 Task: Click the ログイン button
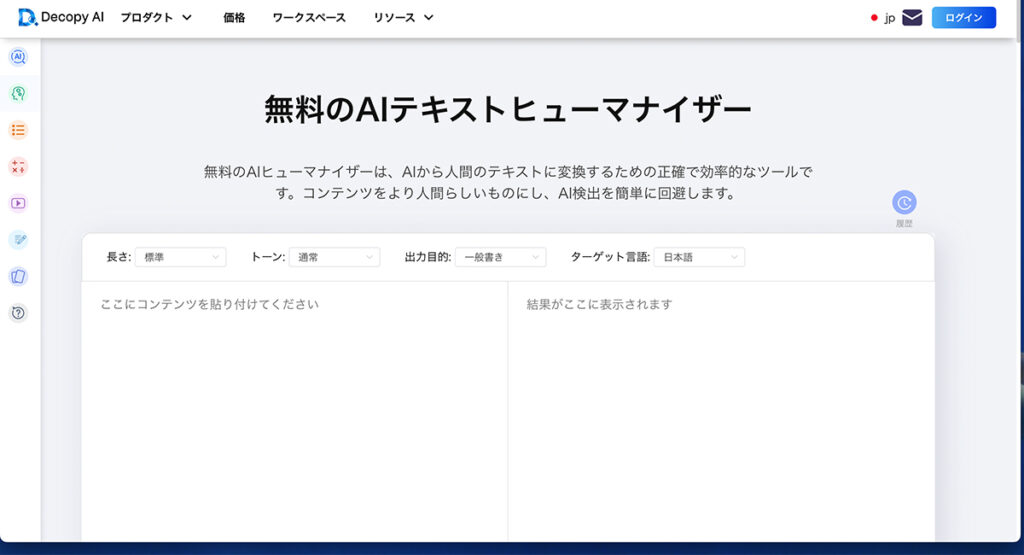963,18
